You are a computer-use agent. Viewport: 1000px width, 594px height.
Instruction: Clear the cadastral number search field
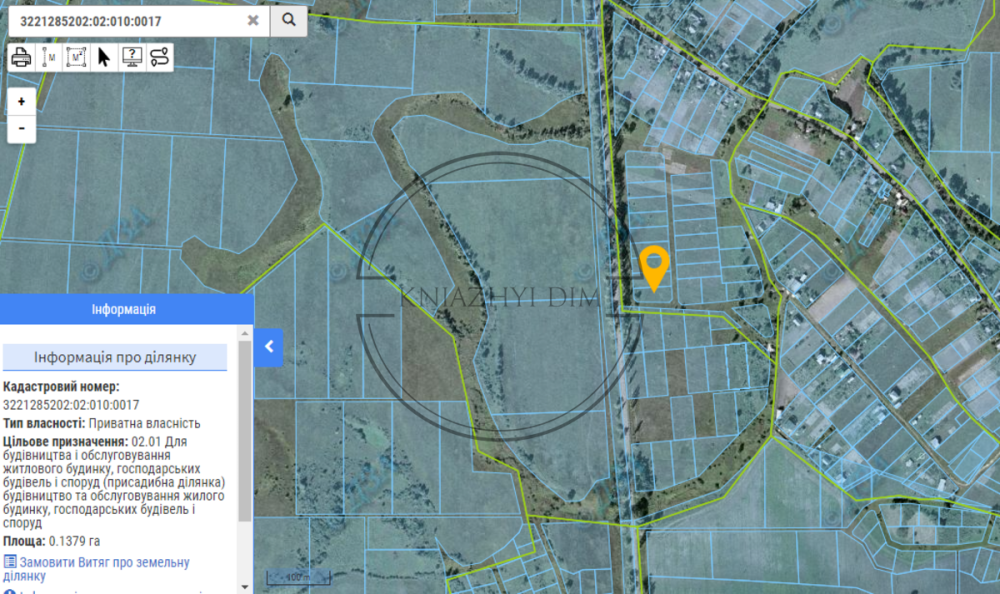tap(253, 20)
